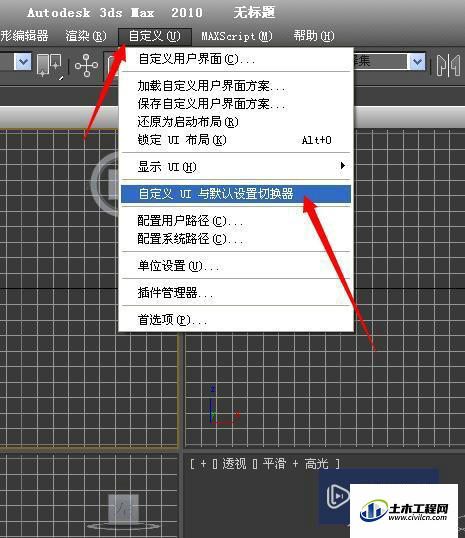The image size is (465, 538).
Task: Open the left toolbar dropdown arrow
Action: tap(23, 62)
